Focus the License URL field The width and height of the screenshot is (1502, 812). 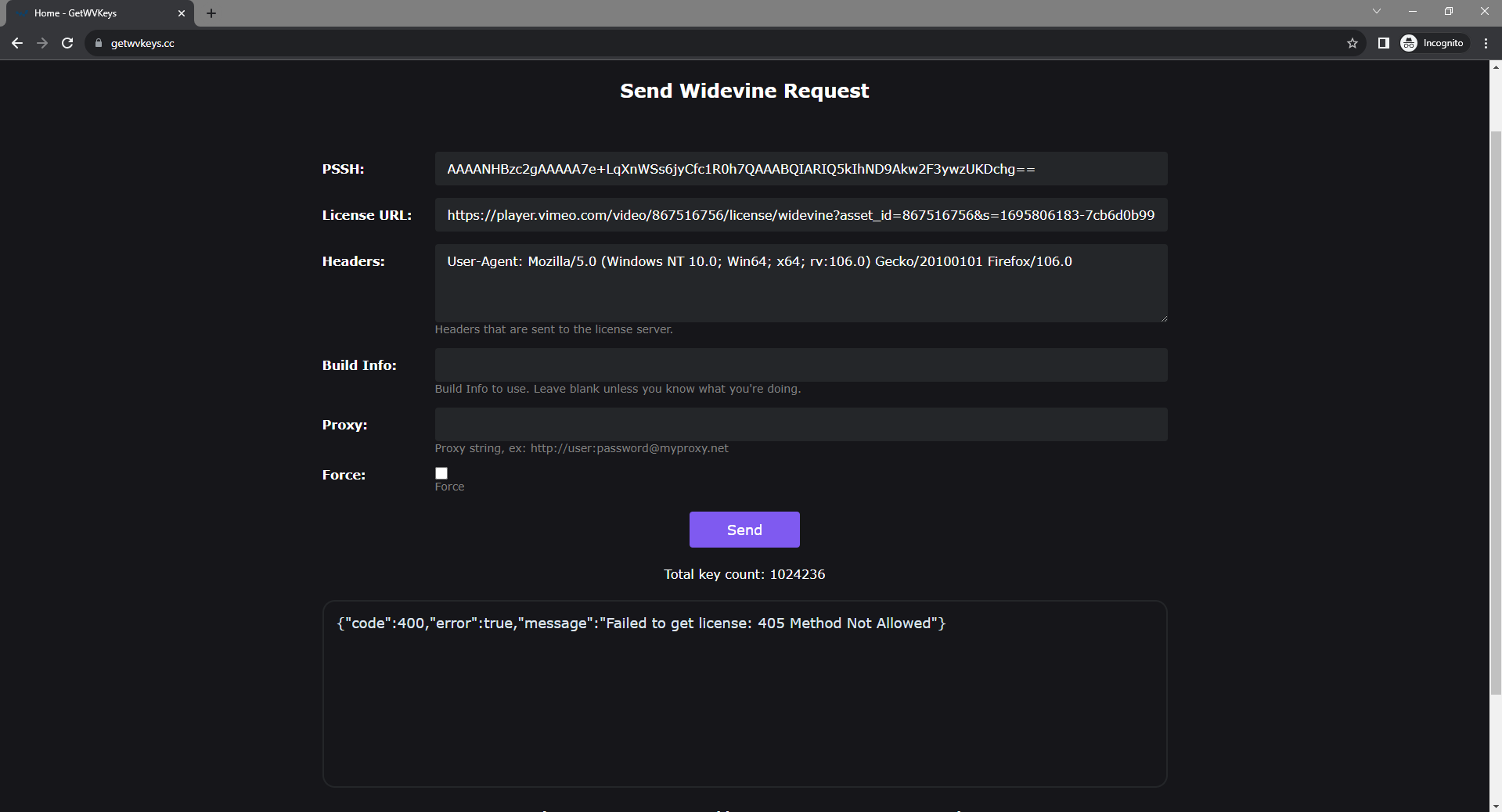click(800, 215)
